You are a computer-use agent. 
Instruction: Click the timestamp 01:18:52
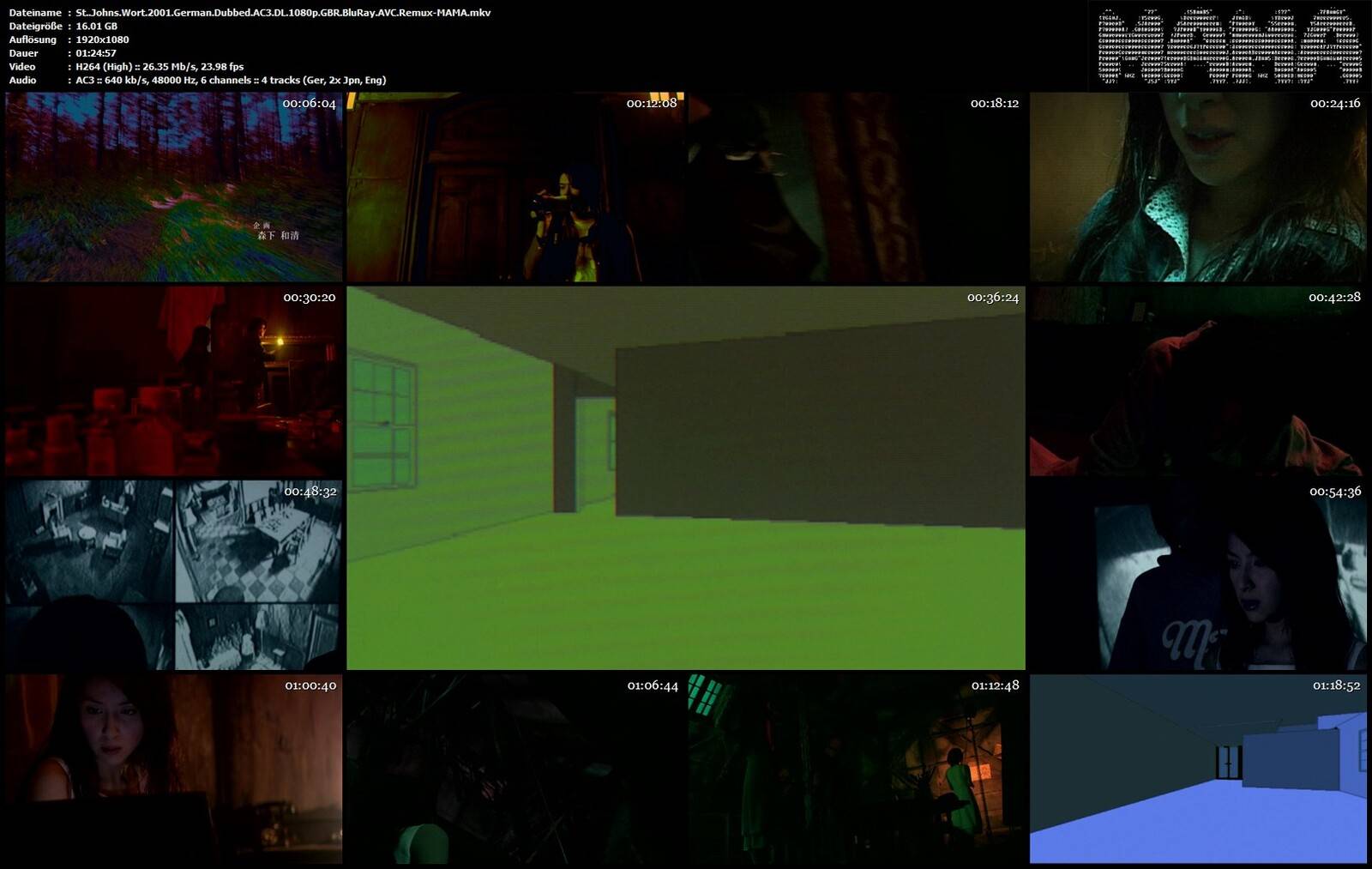click(1336, 685)
